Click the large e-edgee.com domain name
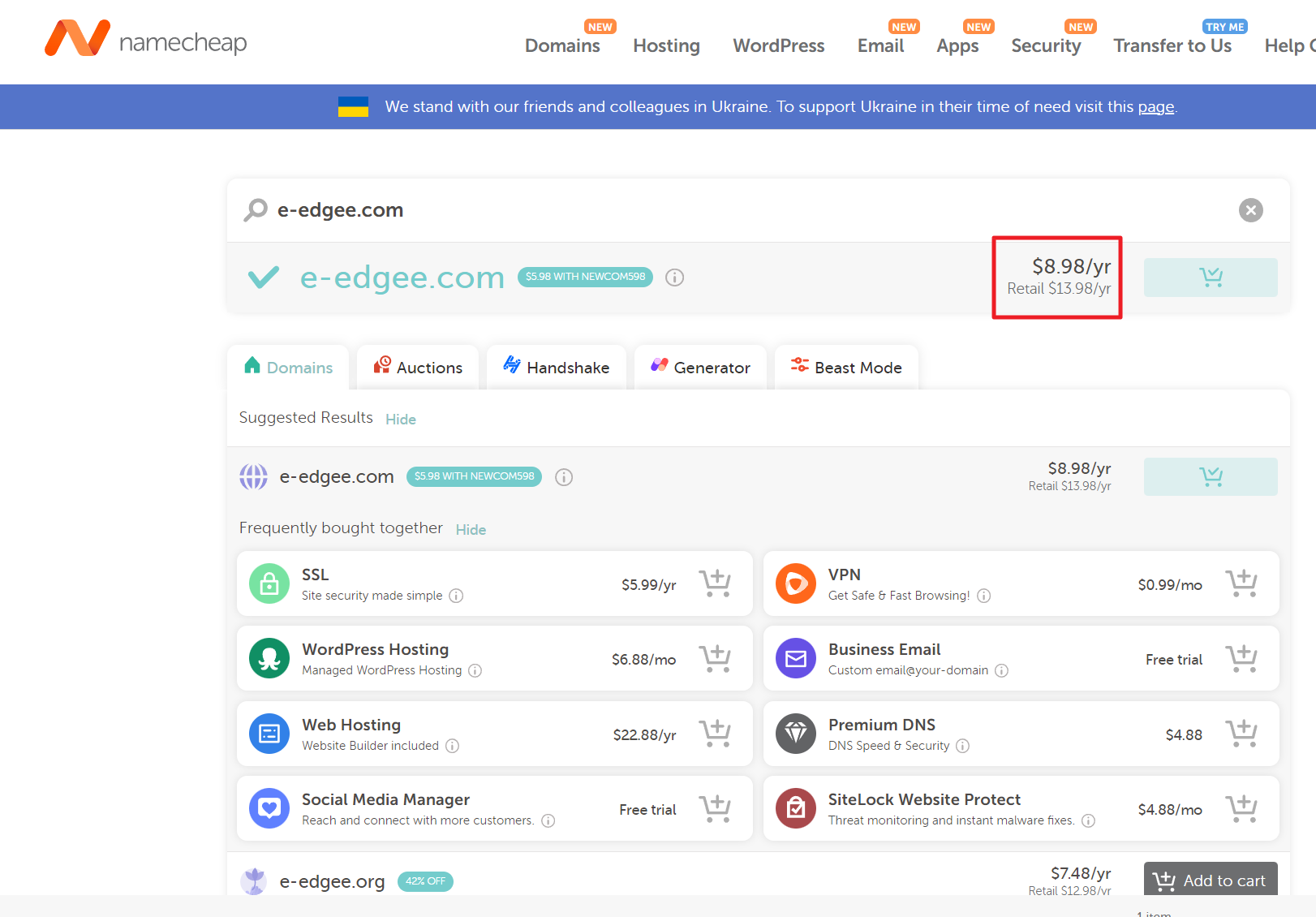Viewport: 1316px width, 917px height. (402, 278)
